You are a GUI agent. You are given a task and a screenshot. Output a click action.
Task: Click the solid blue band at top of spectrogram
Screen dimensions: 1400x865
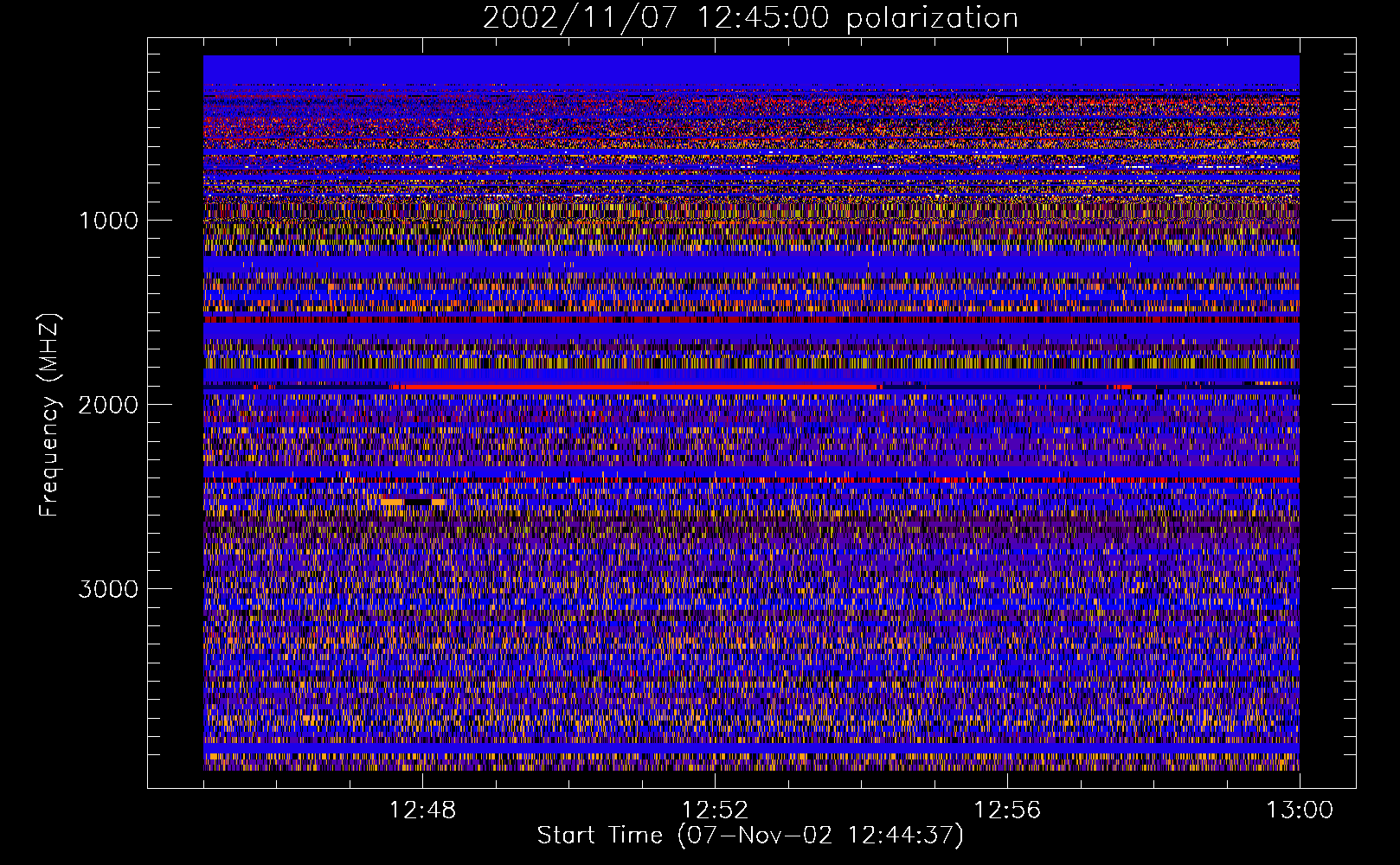(x=751, y=70)
